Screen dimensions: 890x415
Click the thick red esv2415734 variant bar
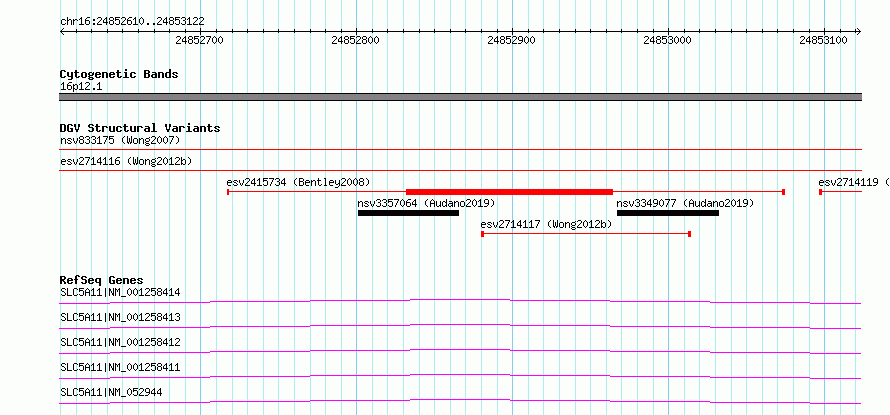(x=509, y=192)
